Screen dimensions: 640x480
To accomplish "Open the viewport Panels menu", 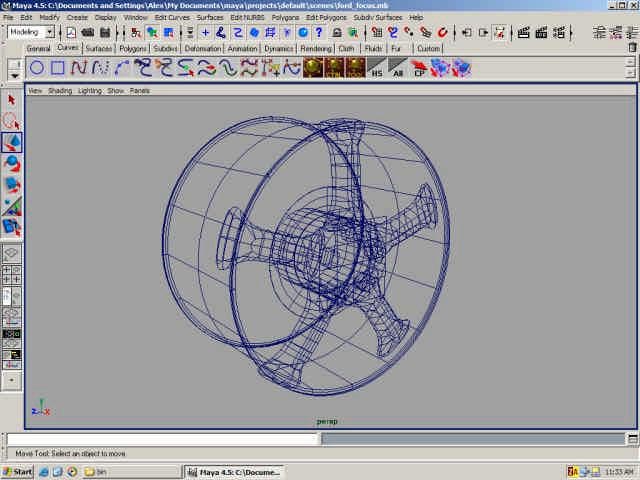I will (x=139, y=90).
